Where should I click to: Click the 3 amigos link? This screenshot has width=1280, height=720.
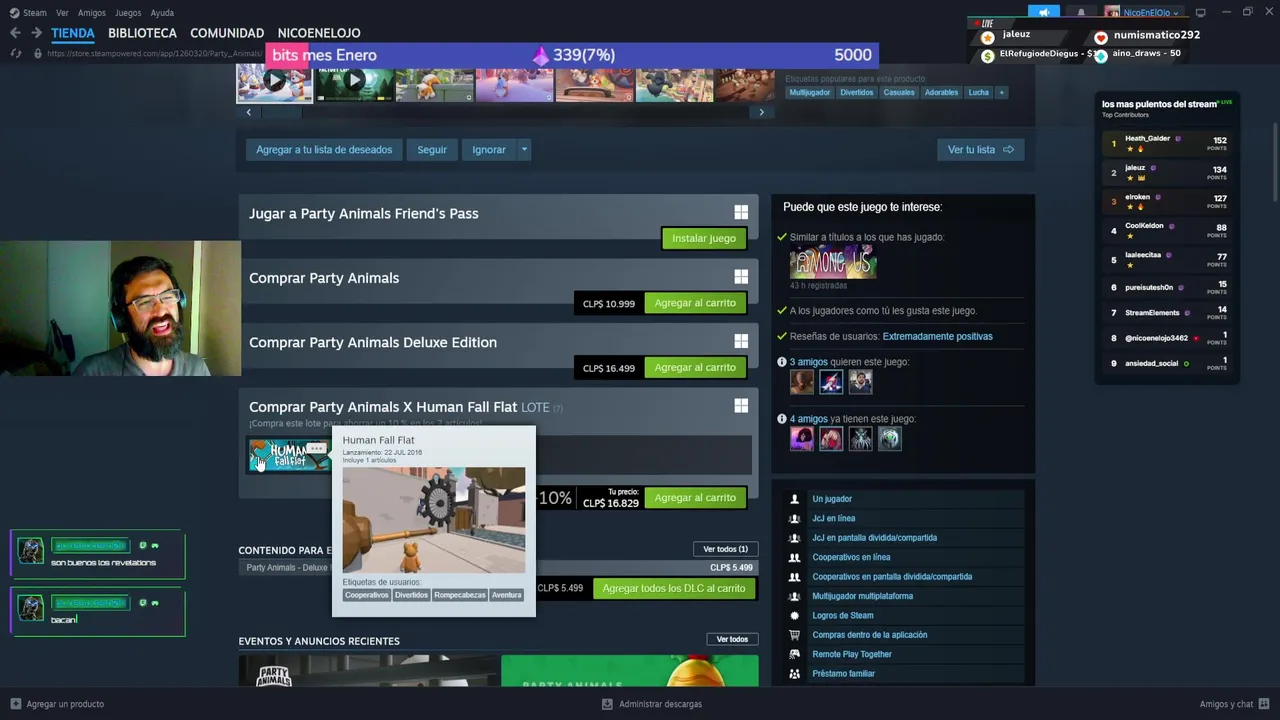point(808,362)
